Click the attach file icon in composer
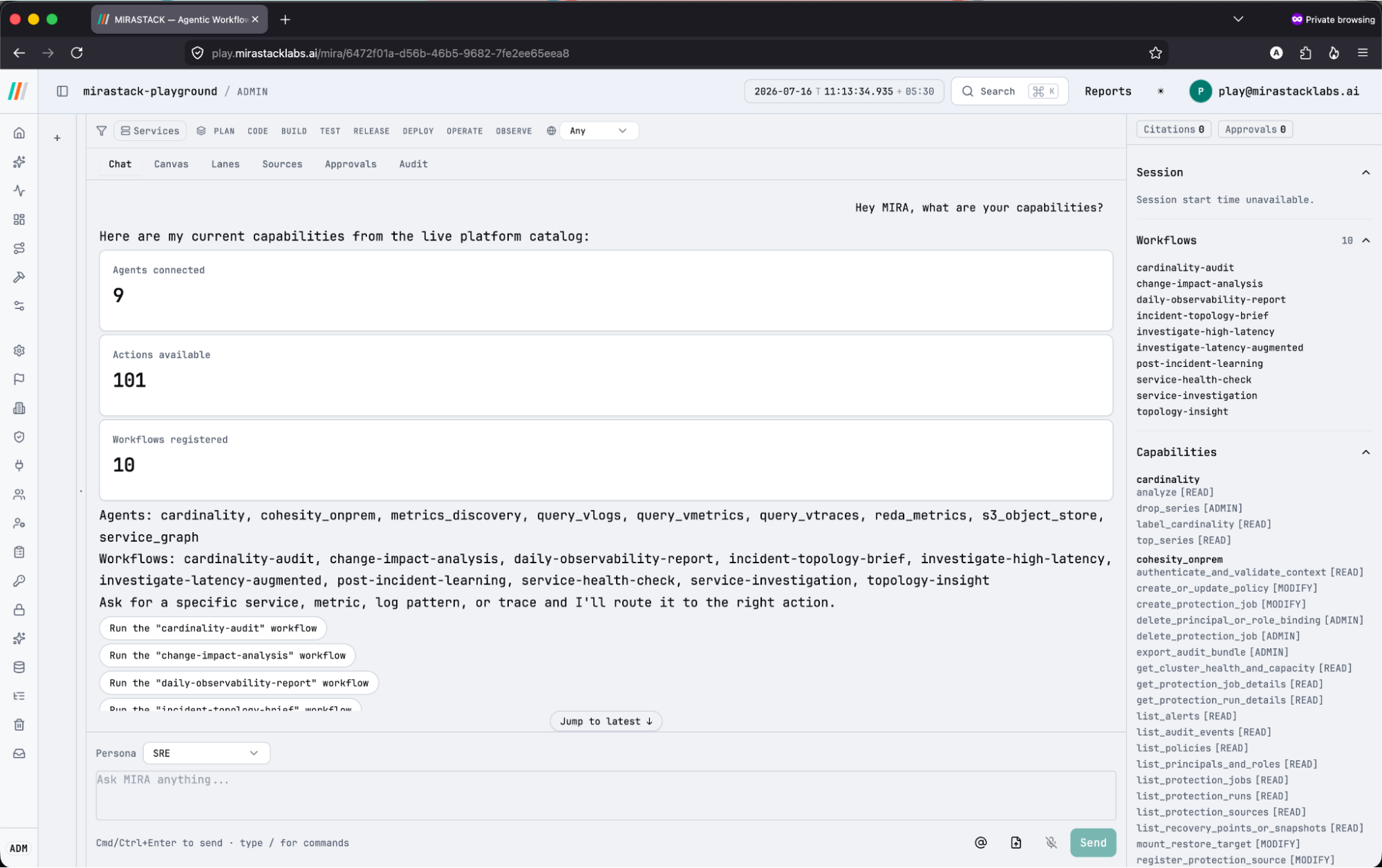 (x=1016, y=842)
